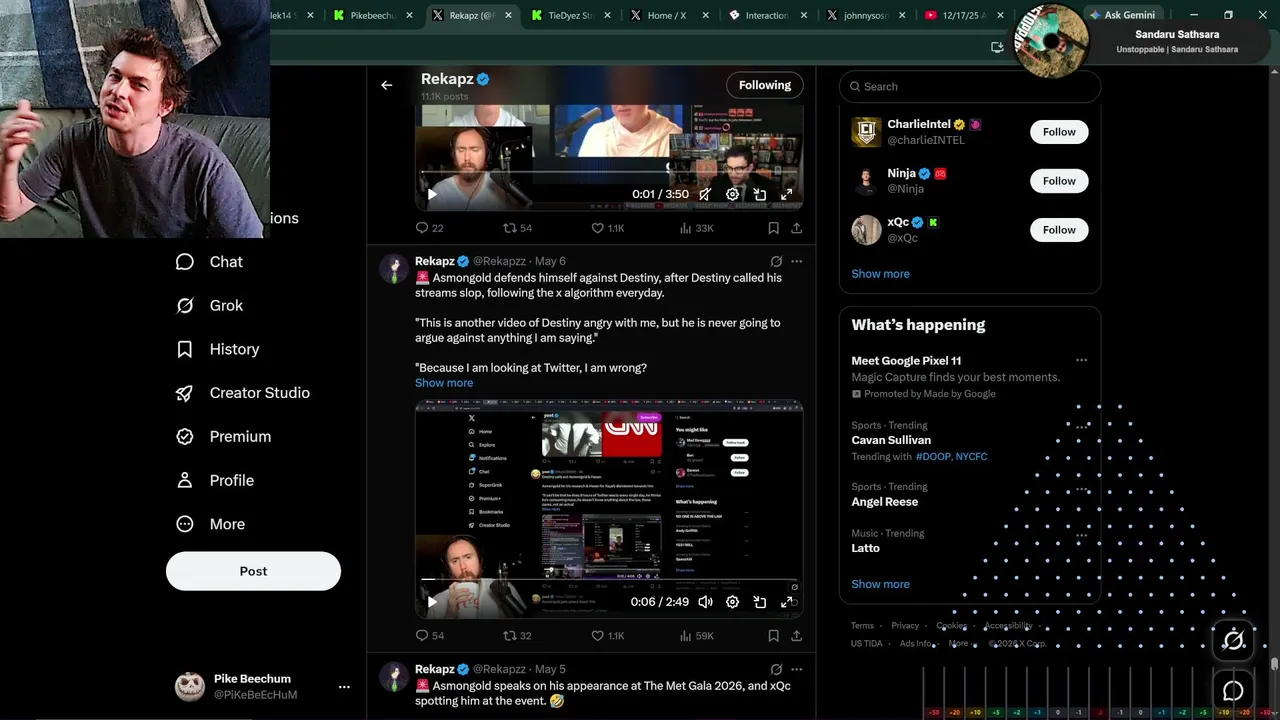Image resolution: width=1280 pixels, height=720 pixels.
Task: Follow CharlieIntel
Action: [x=1059, y=132]
